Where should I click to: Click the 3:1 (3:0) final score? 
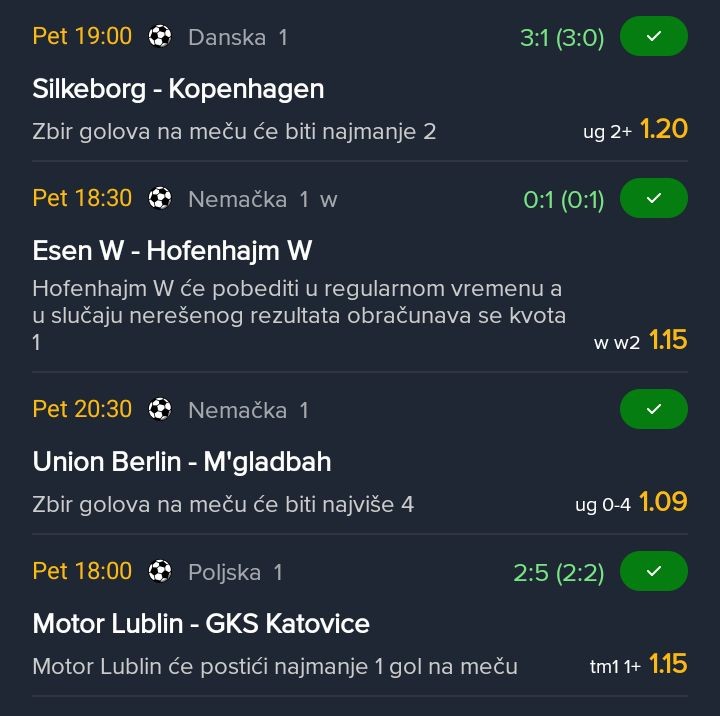(x=562, y=38)
